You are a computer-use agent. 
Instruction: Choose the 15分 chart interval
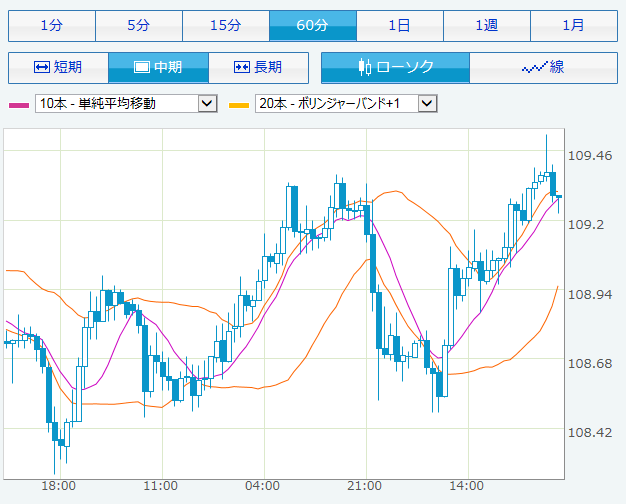pyautogui.click(x=225, y=26)
